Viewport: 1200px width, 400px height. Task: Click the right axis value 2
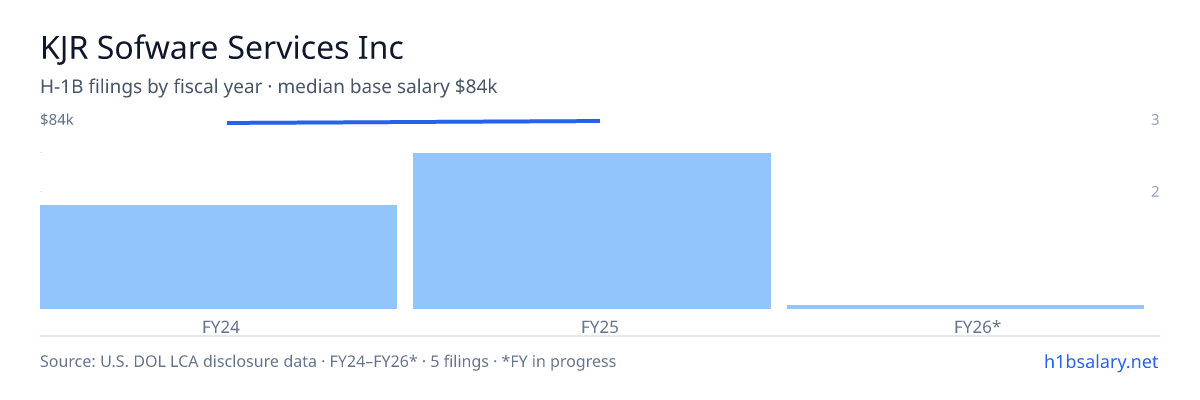[x=1155, y=192]
